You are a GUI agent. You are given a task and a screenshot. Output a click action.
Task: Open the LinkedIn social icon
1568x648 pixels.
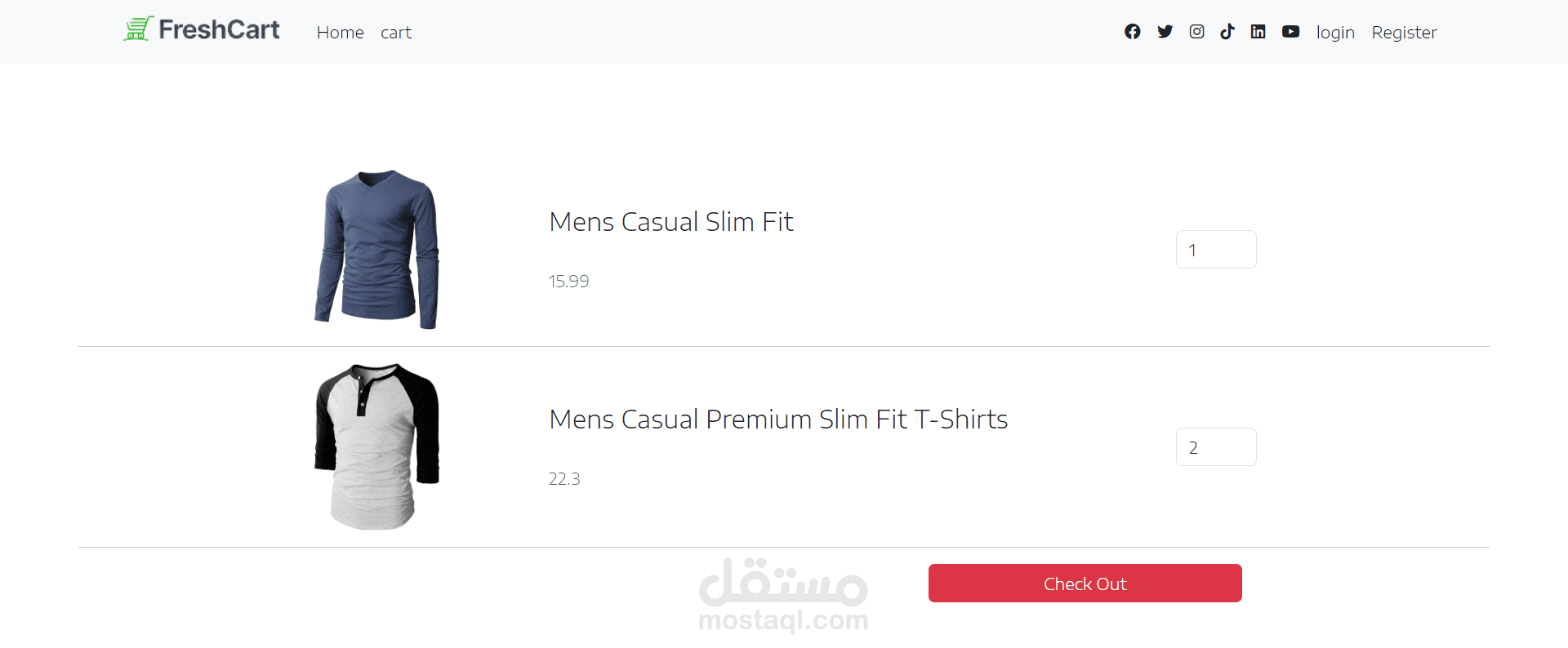tap(1258, 32)
